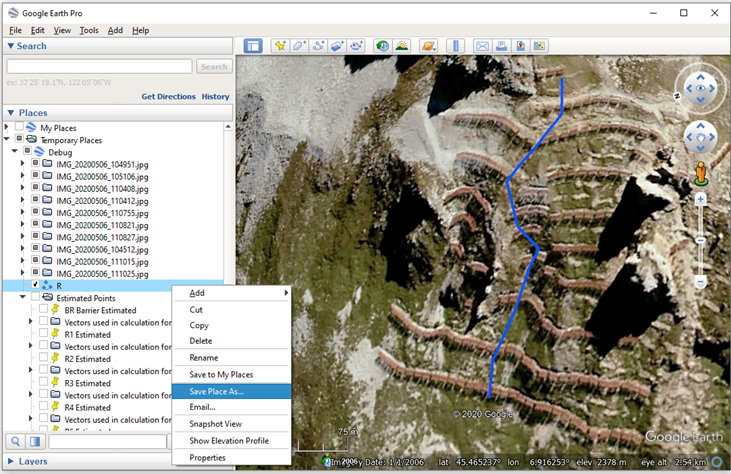Screen dimensions: 731x474
Task: Switch planet view with Saturn icon
Action: pos(428,46)
